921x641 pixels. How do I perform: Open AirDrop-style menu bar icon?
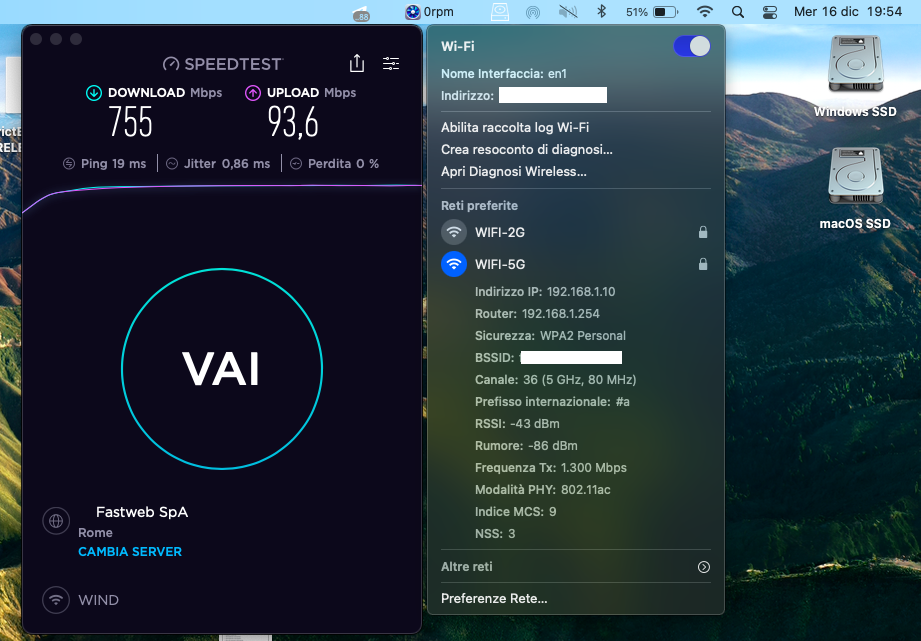click(533, 12)
